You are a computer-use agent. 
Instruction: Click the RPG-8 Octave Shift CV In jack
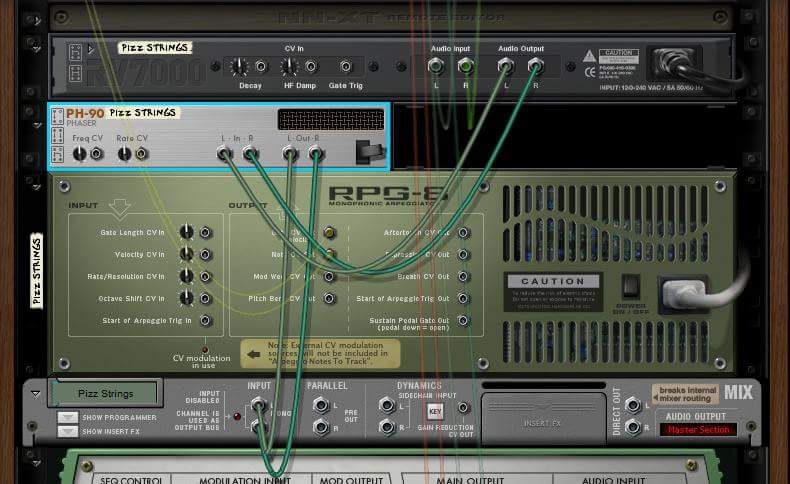coord(205,299)
